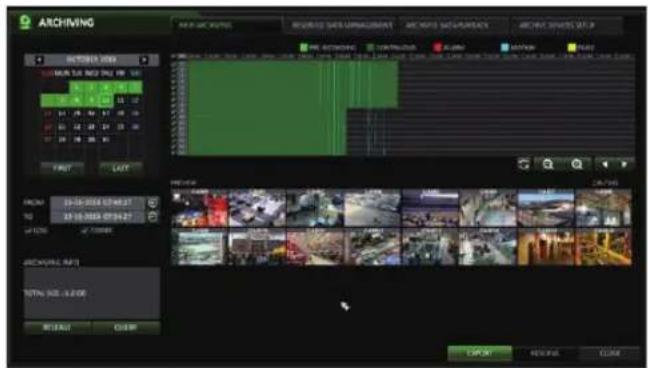
Task: Click the QUERY button under Archiving Info
Action: click(126, 327)
